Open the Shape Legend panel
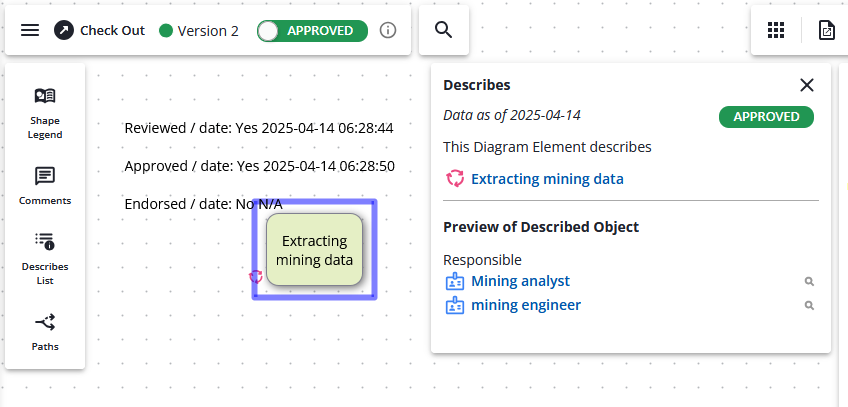The image size is (848, 407). 45,112
